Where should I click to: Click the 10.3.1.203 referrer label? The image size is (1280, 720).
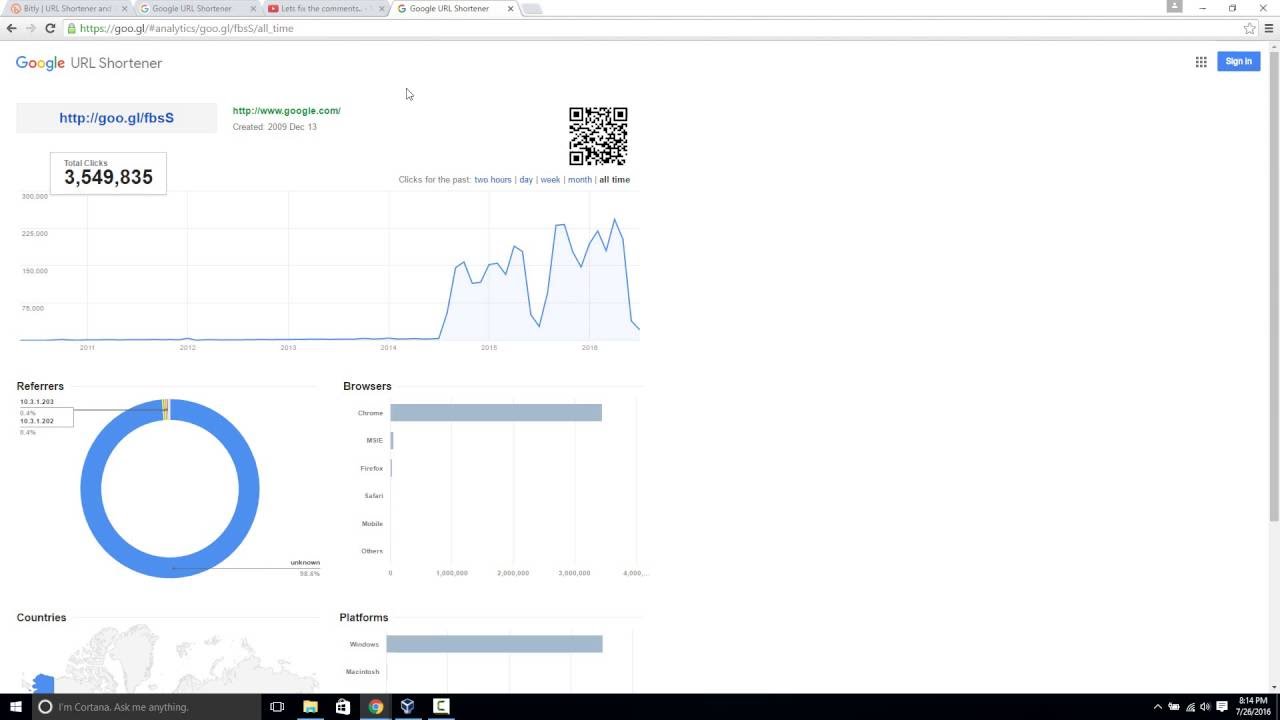[37, 402]
